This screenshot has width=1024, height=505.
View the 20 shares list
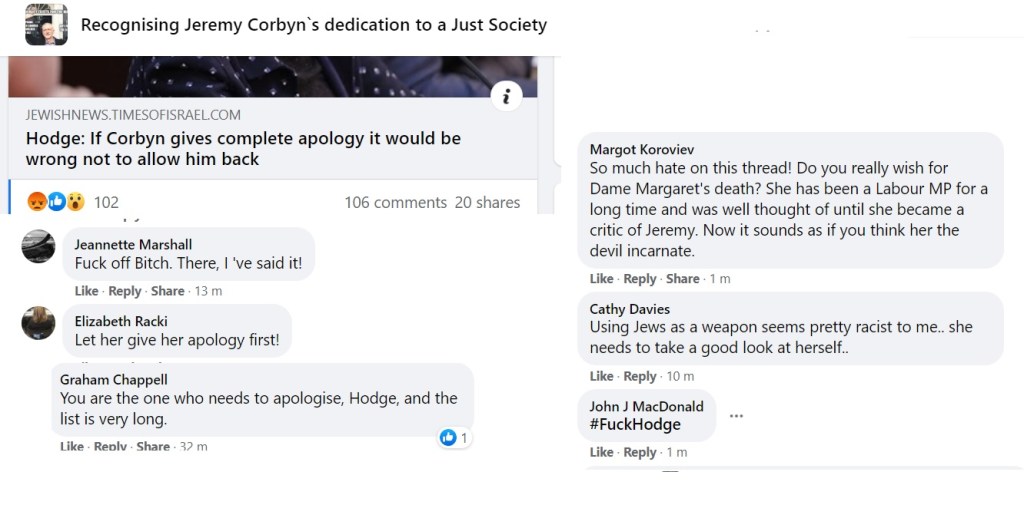click(x=487, y=202)
